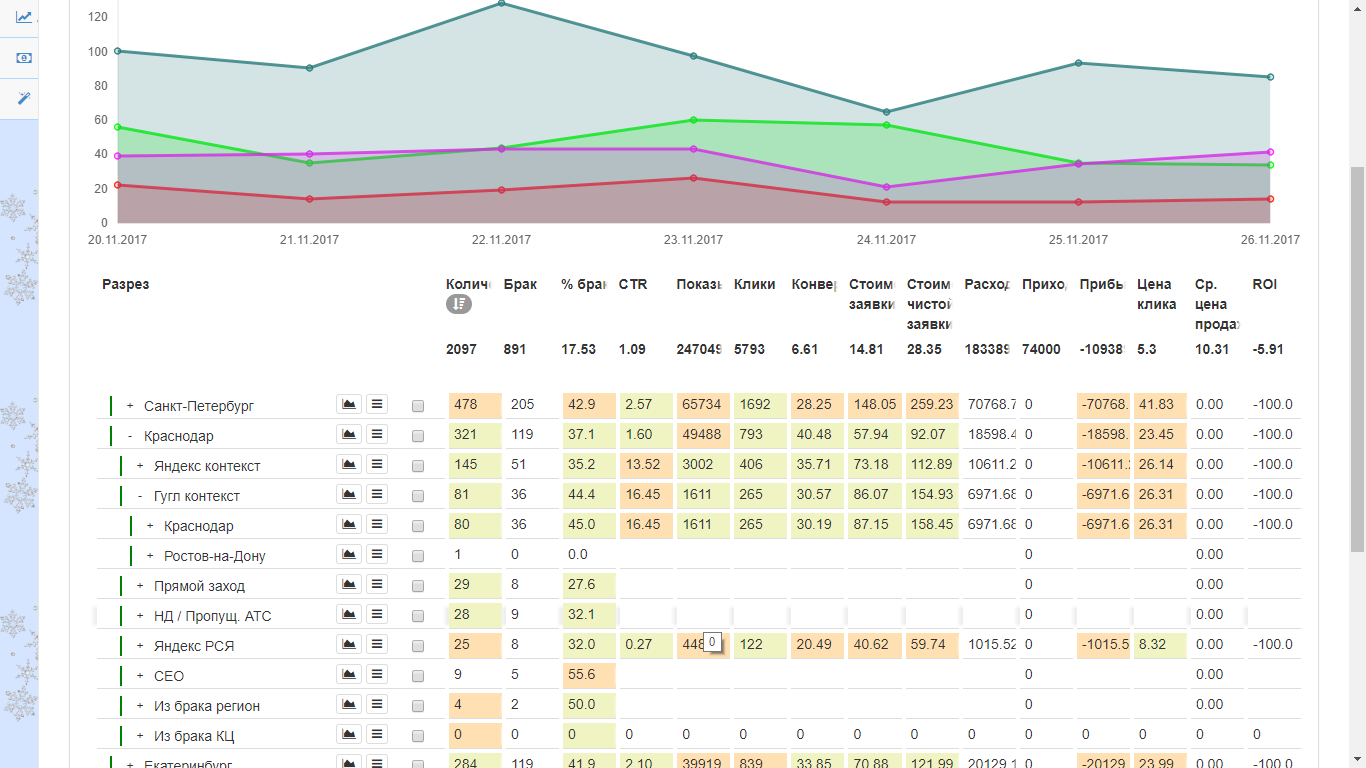Open chart icon for Яндекс РСЯ row
The image size is (1366, 768).
pos(349,644)
